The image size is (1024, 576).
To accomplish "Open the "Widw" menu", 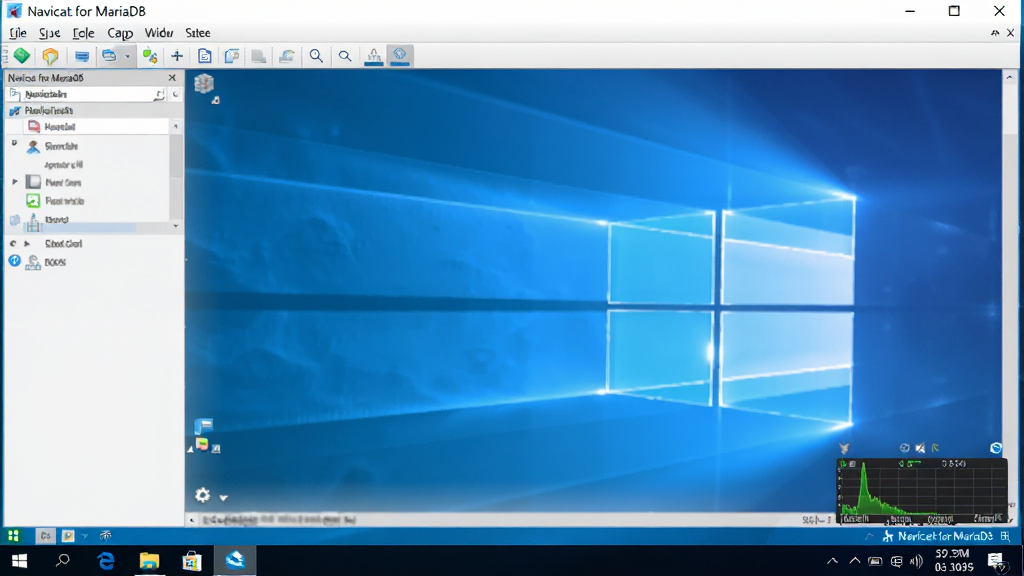I will (159, 33).
